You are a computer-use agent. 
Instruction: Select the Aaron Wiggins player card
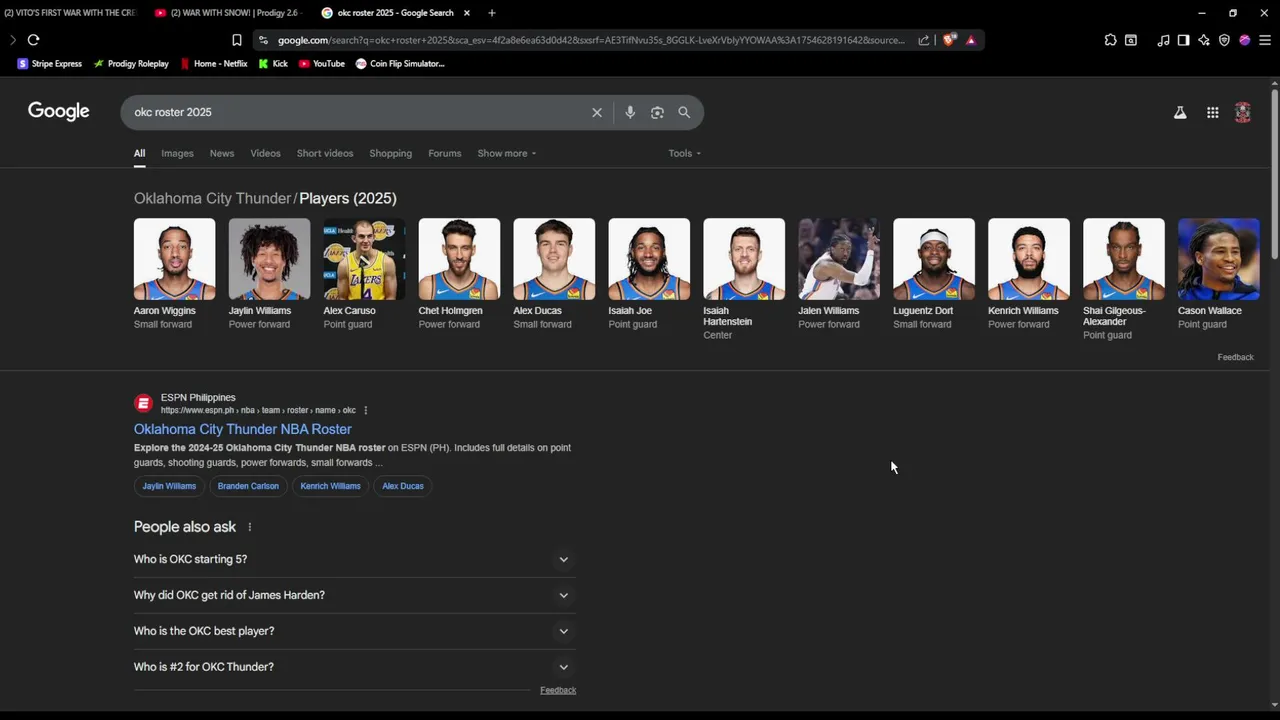tap(174, 274)
